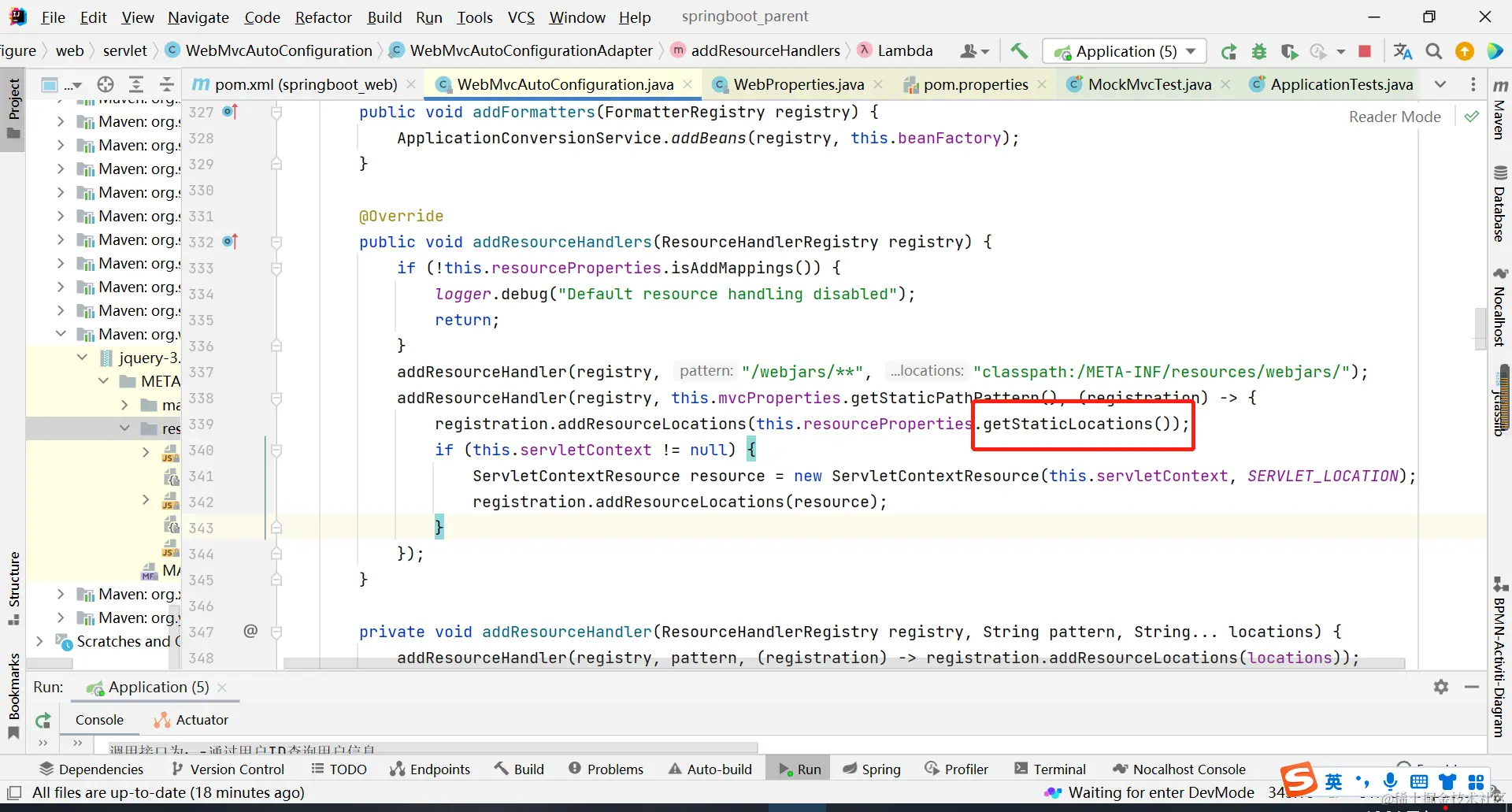This screenshot has width=1512, height=812.
Task: Open editor tabs more options menu
Action: tap(1473, 84)
